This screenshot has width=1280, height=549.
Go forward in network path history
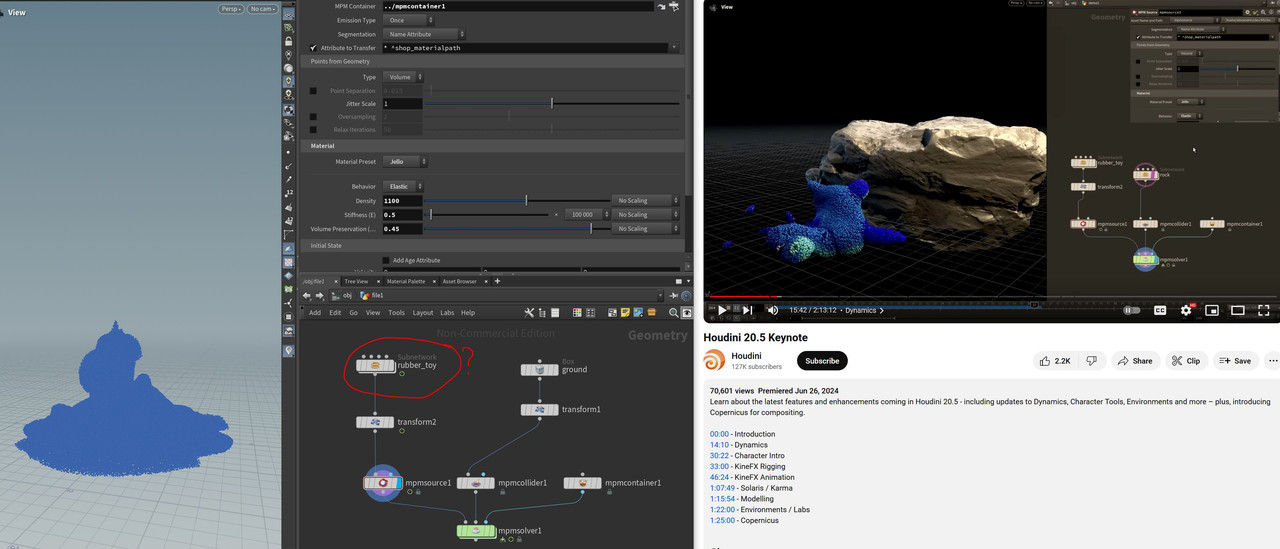(319, 296)
